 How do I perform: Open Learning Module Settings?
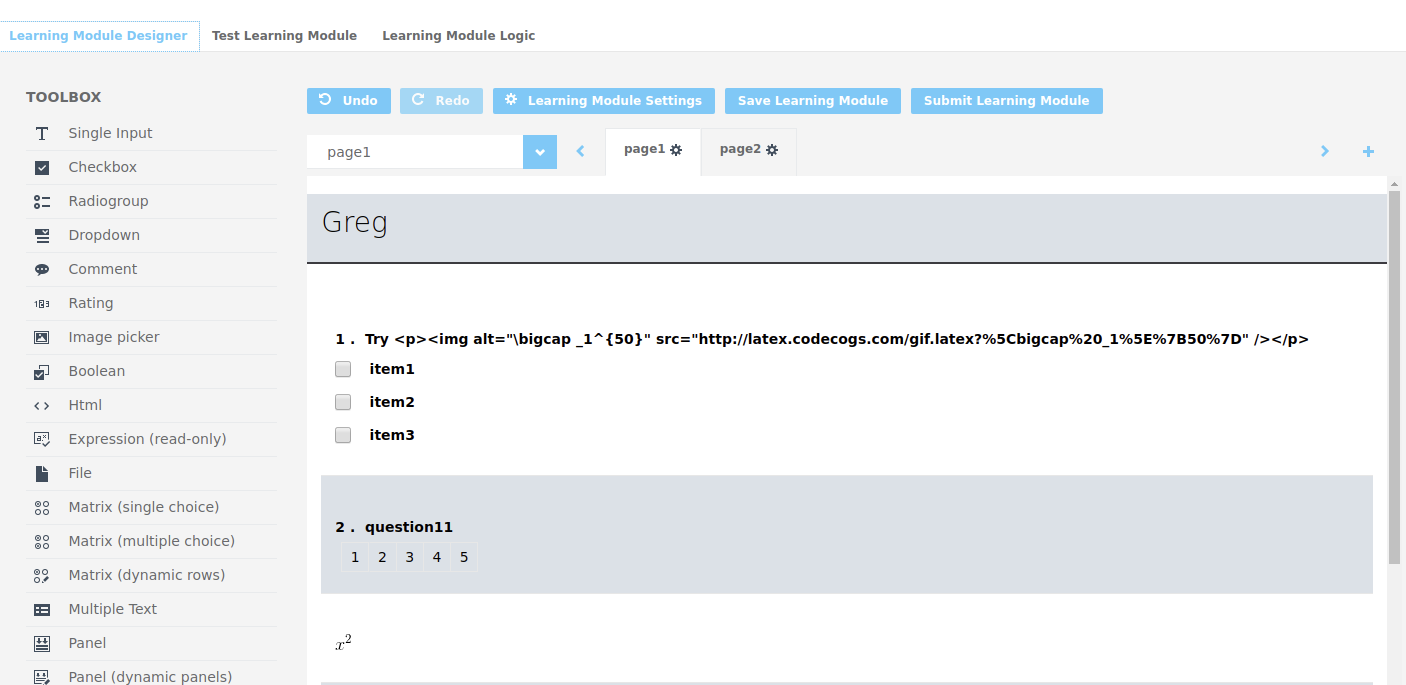pyautogui.click(x=604, y=101)
